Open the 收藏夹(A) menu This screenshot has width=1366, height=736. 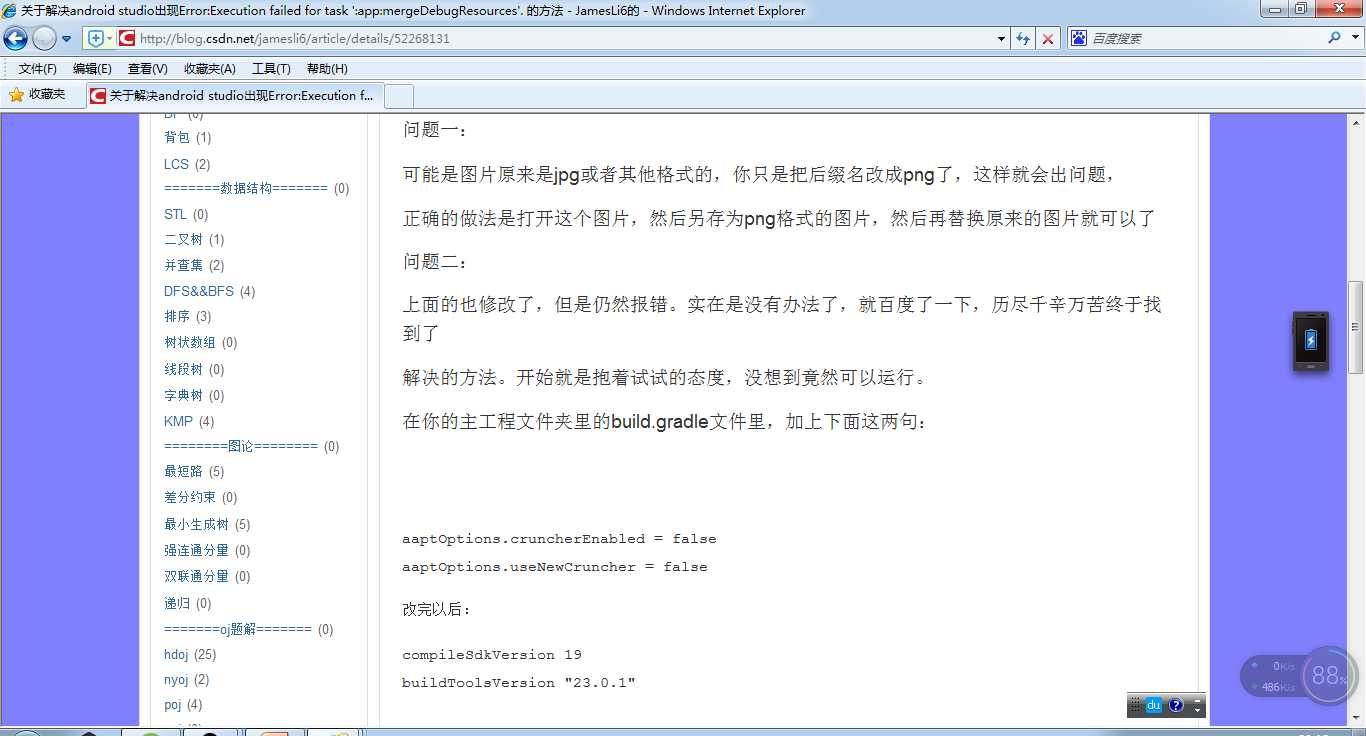(x=210, y=69)
